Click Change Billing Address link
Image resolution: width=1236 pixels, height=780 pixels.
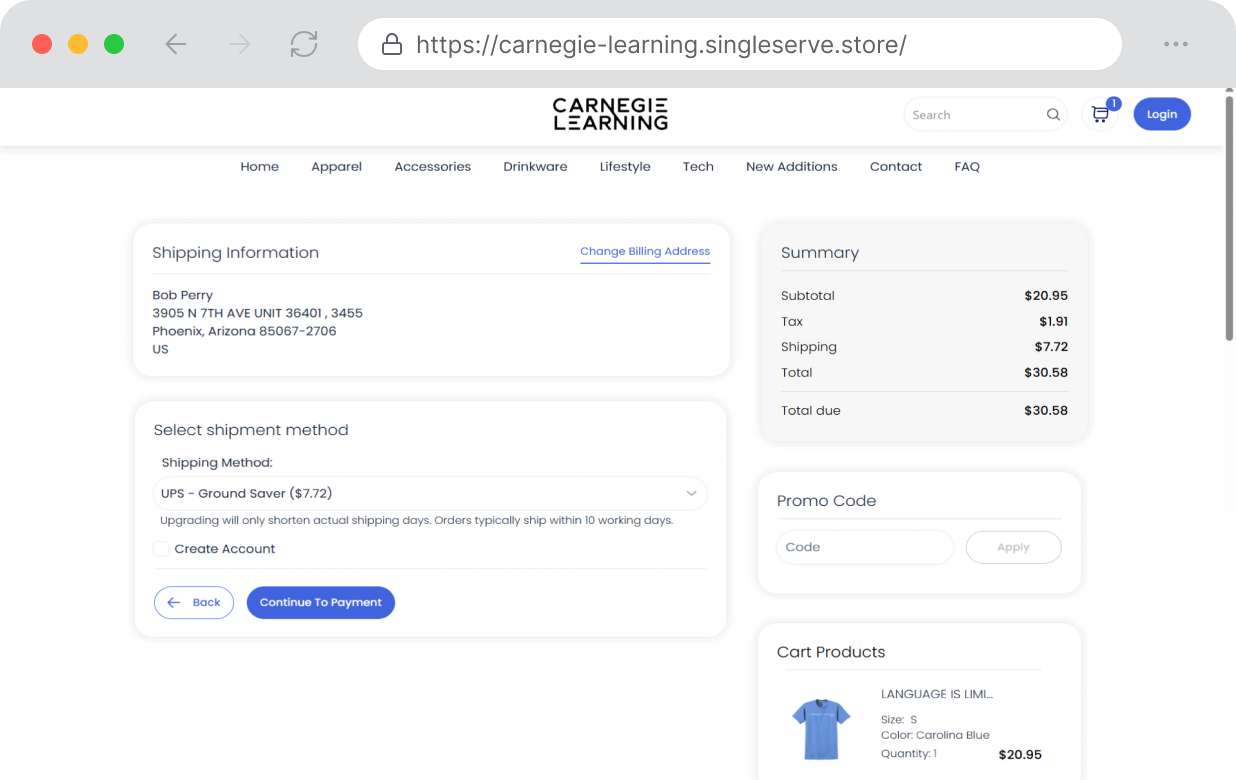click(645, 252)
